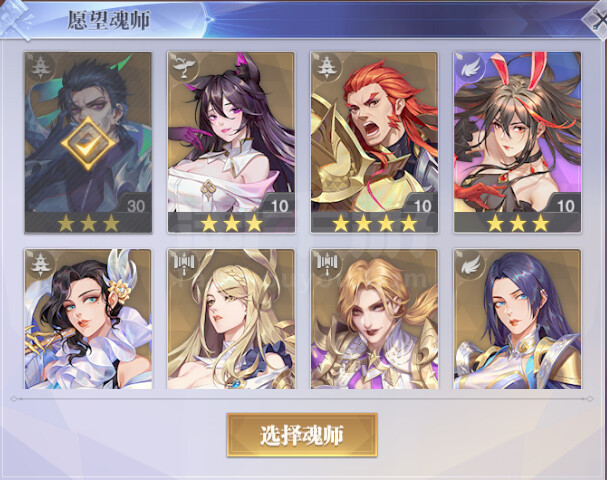The height and width of the screenshot is (480, 607).
Task: Click the wing class icon on navy-haired woman card
Action: [469, 264]
